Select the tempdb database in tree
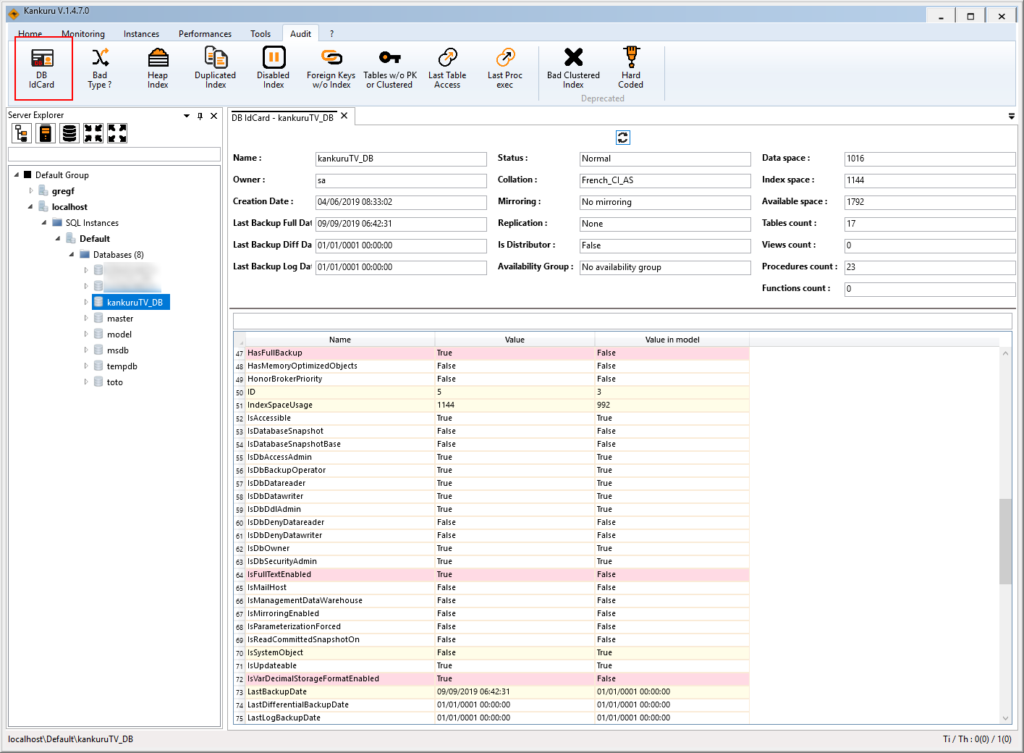This screenshot has height=753, width=1024. (121, 366)
